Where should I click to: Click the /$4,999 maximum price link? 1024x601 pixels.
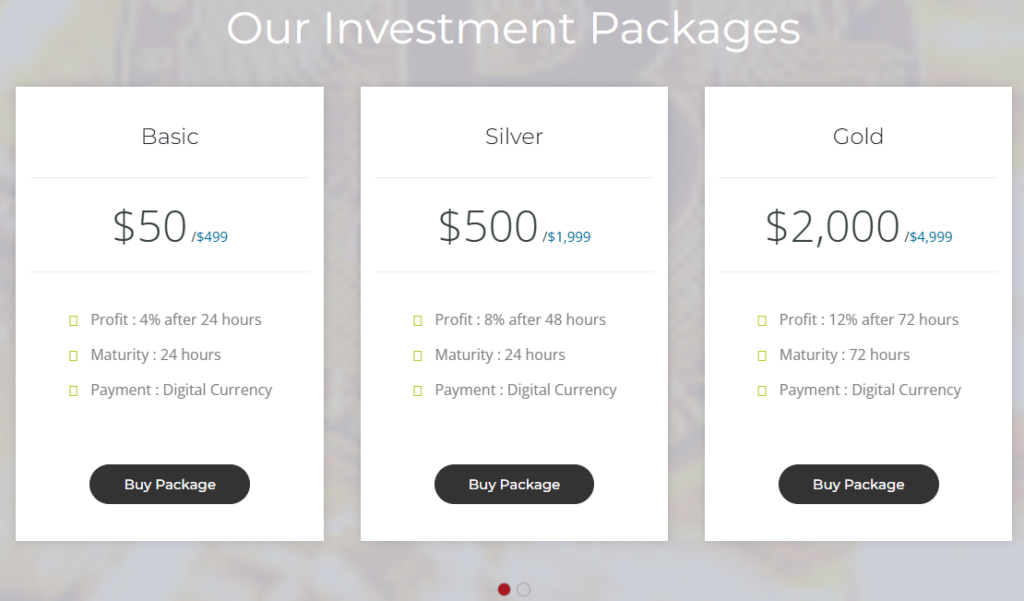[929, 237]
